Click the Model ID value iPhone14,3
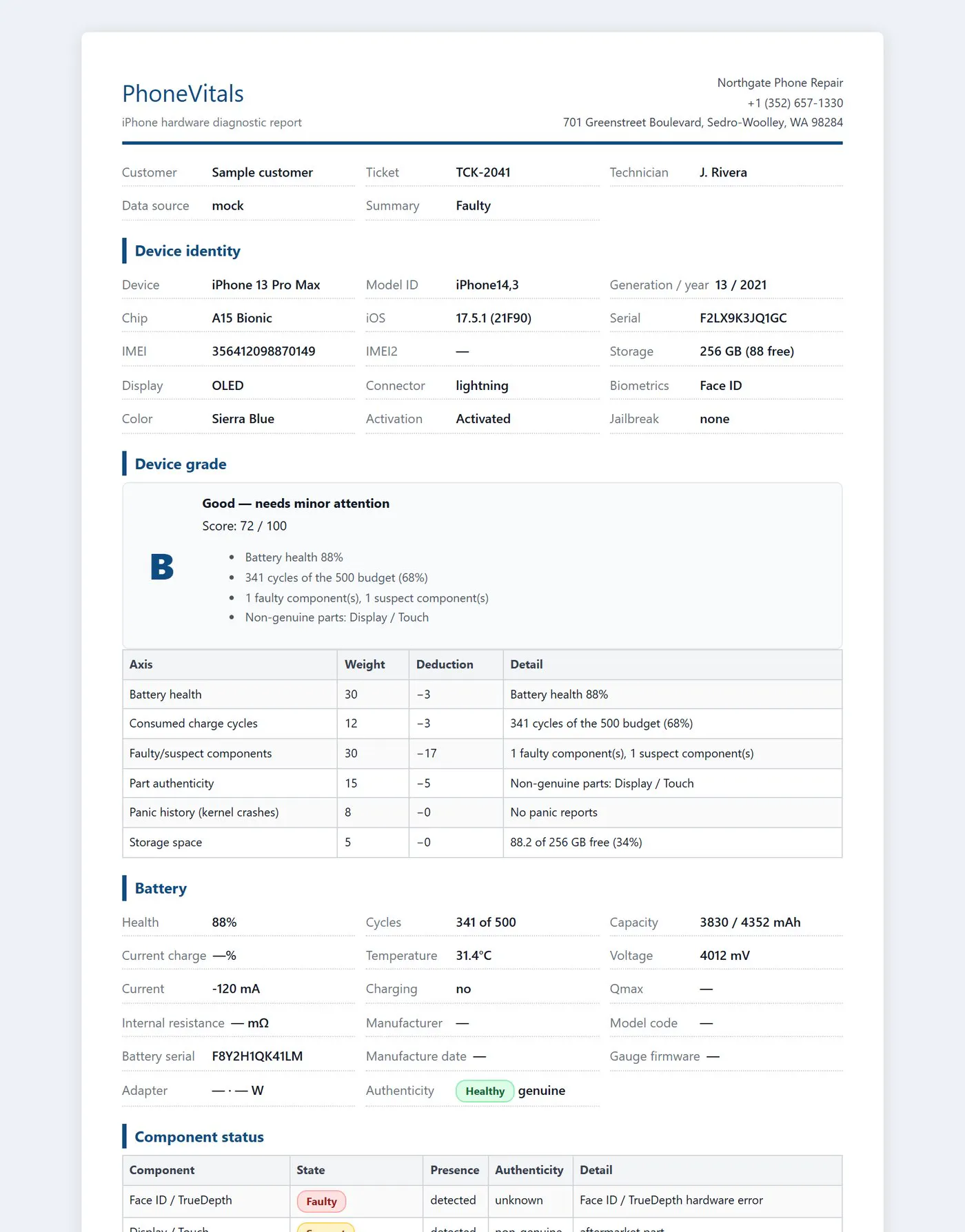Image resolution: width=965 pixels, height=1232 pixels. pyautogui.click(x=487, y=285)
